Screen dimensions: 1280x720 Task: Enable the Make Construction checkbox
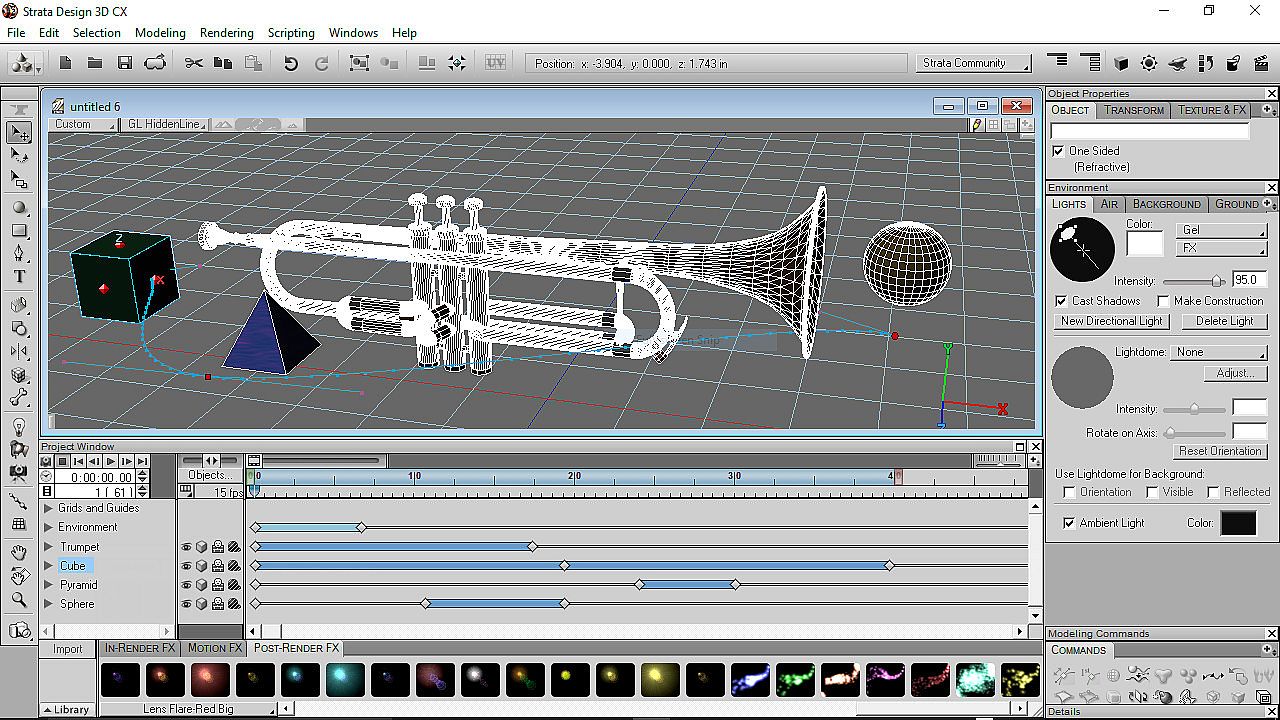tap(1164, 301)
